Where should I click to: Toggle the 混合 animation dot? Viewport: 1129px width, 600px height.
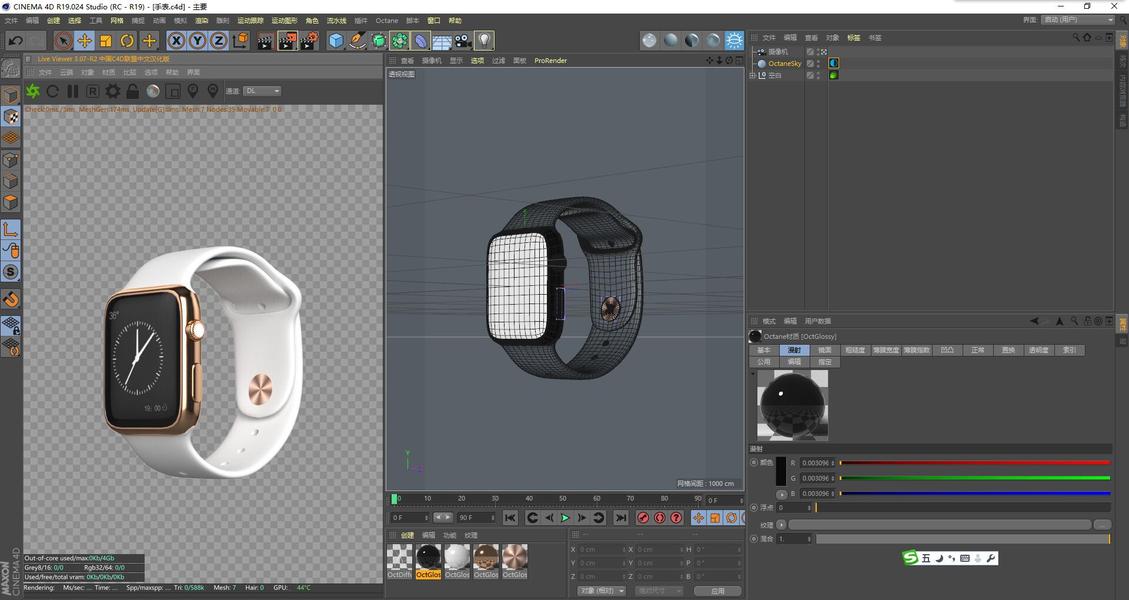754,538
